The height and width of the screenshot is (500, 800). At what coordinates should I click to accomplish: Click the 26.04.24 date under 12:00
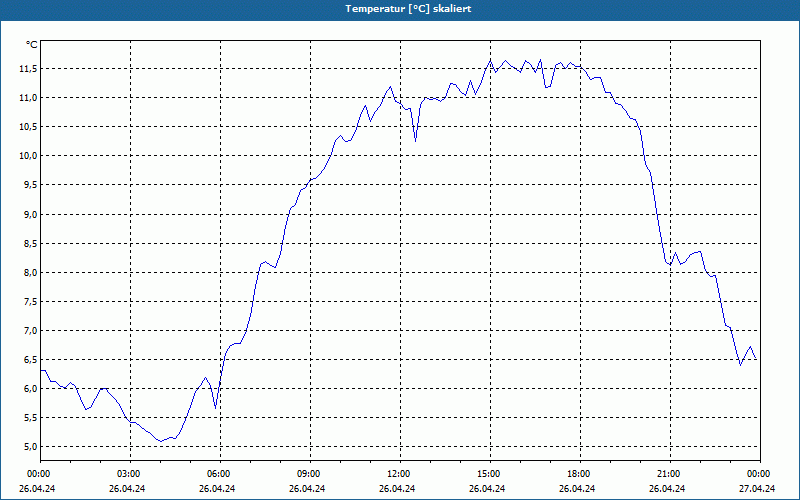tap(397, 488)
